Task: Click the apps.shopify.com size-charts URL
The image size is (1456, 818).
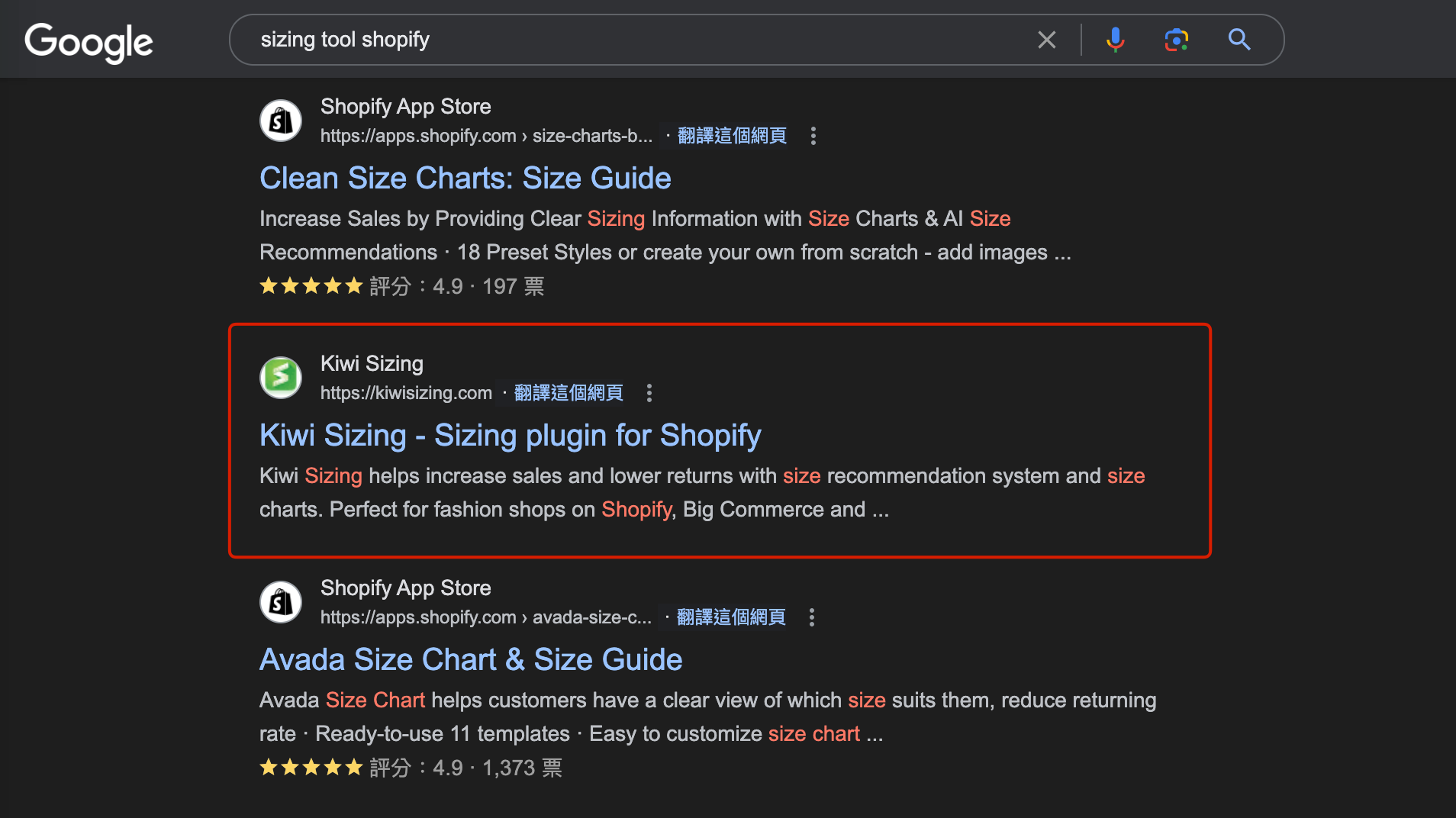Action: (486, 136)
